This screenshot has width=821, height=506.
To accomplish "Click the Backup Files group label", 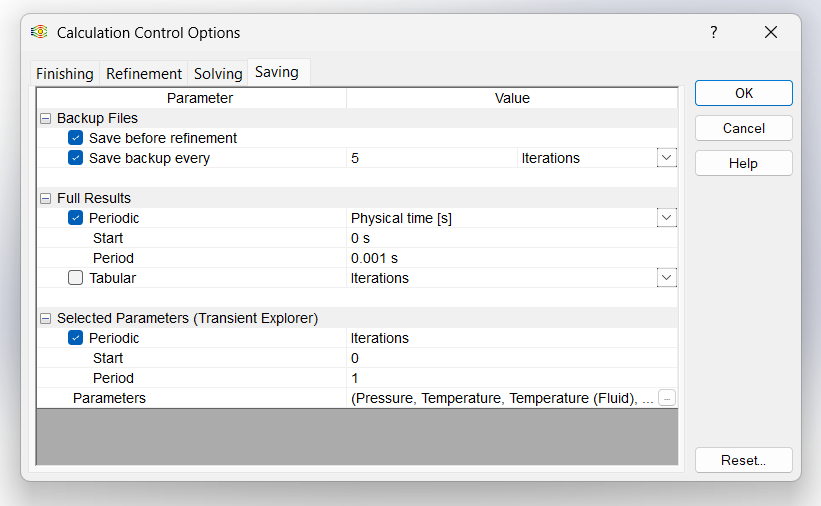I will click(x=97, y=118).
